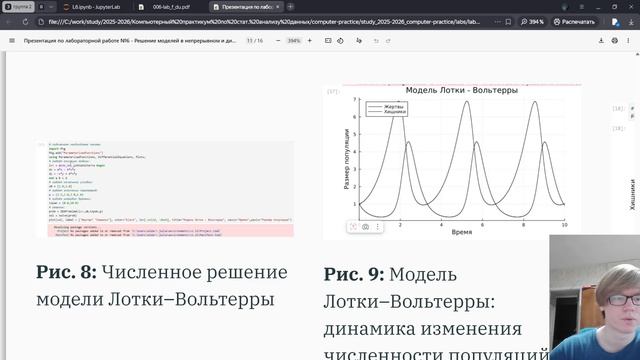Click the redo icon in the PDF toolbar
This screenshot has height=360, width=640.
388,41
